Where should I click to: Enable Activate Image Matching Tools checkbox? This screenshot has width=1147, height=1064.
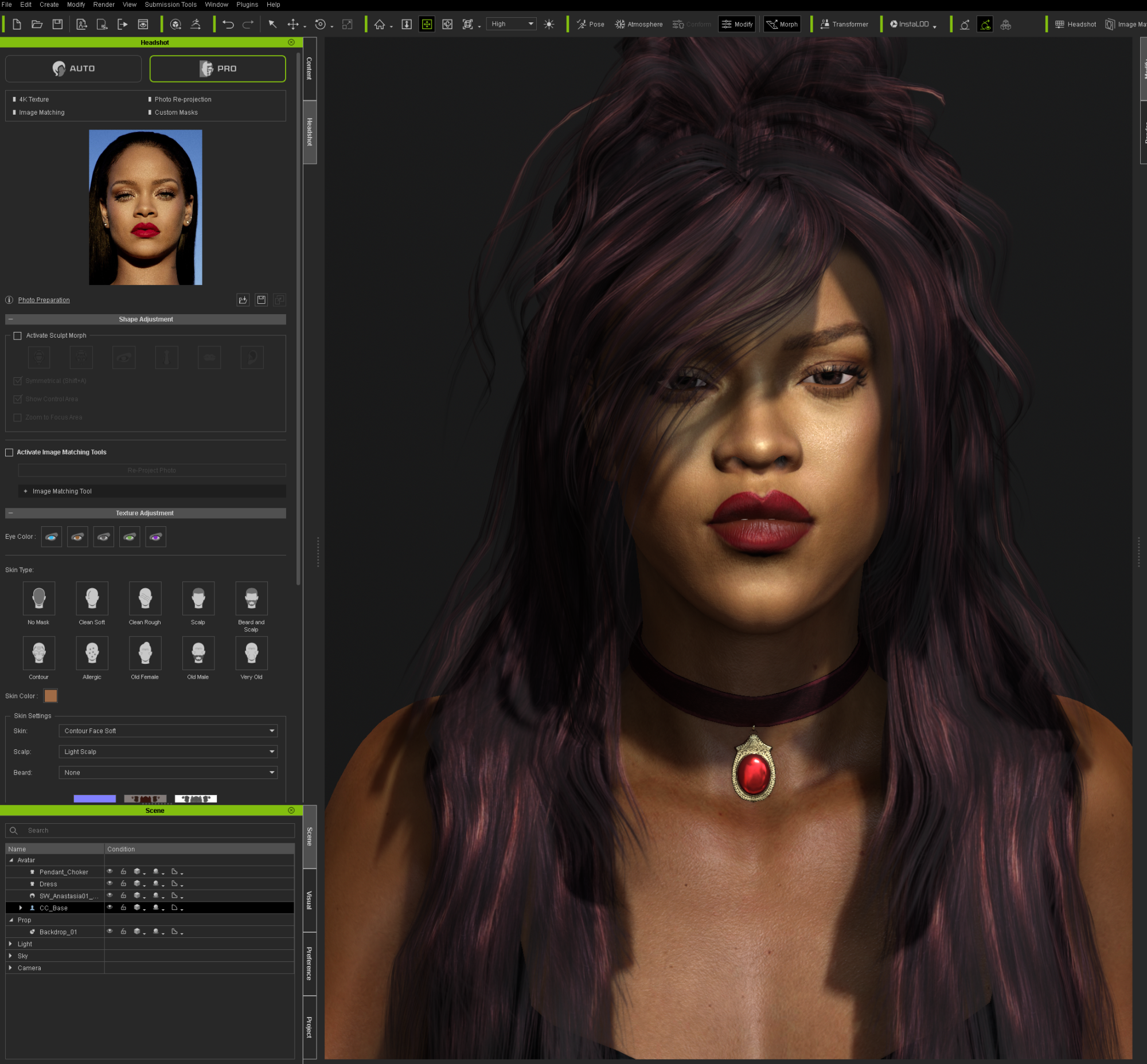[x=9, y=452]
